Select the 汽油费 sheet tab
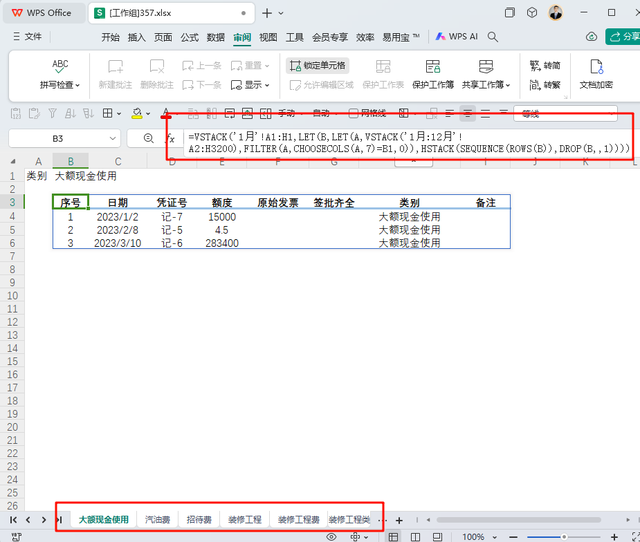 coord(158,520)
